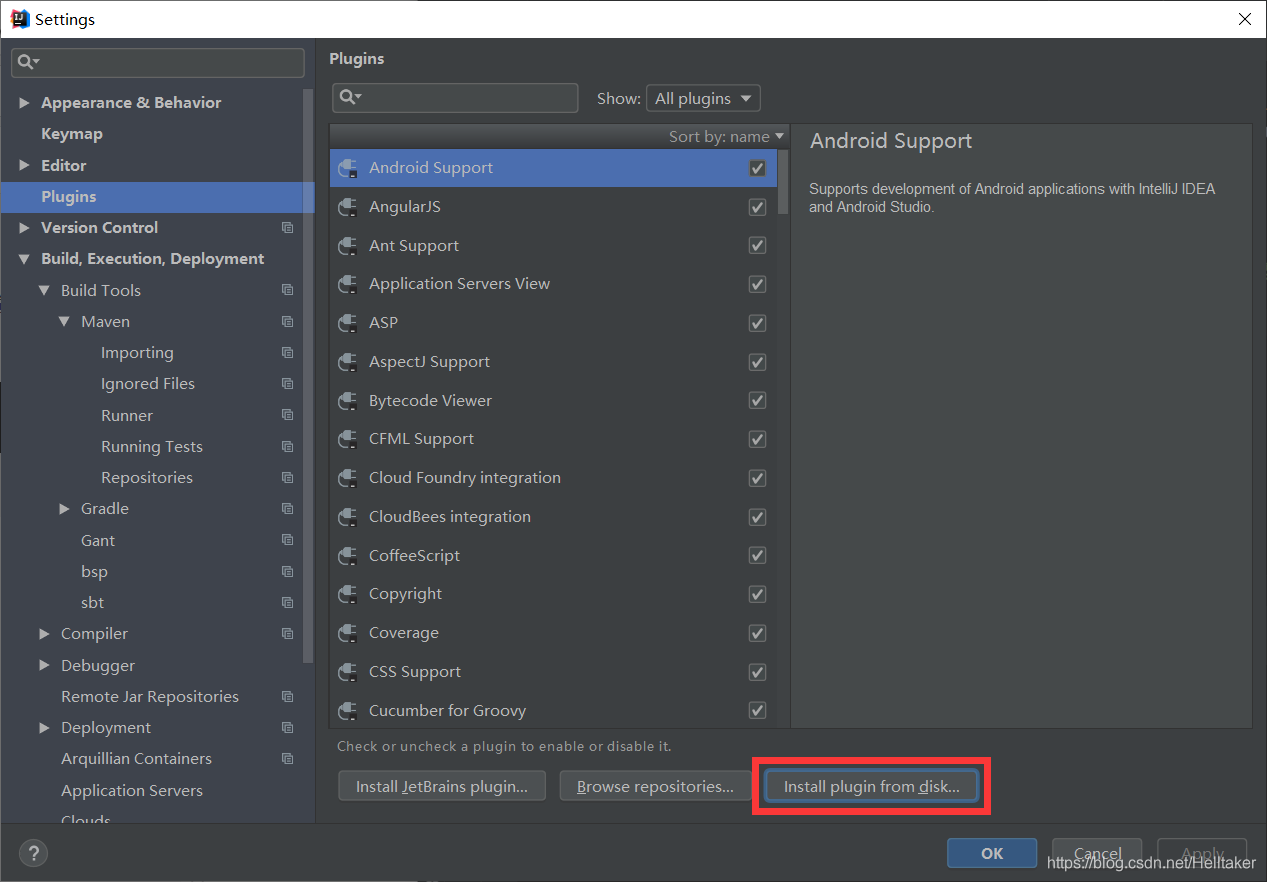Click the CloudBees integration plugin icon

coord(348,517)
